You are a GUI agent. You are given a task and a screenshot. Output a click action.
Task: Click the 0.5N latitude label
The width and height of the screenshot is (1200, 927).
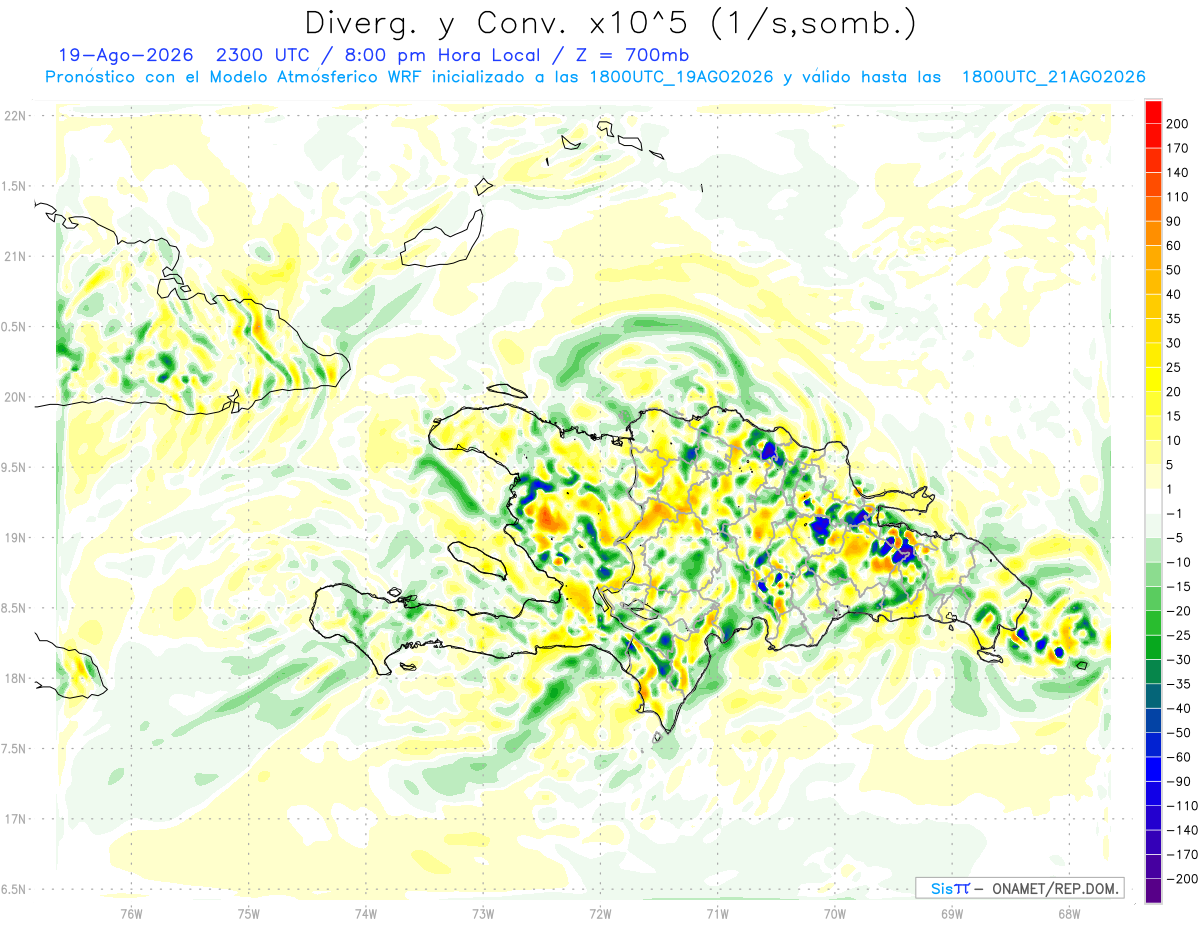13,327
